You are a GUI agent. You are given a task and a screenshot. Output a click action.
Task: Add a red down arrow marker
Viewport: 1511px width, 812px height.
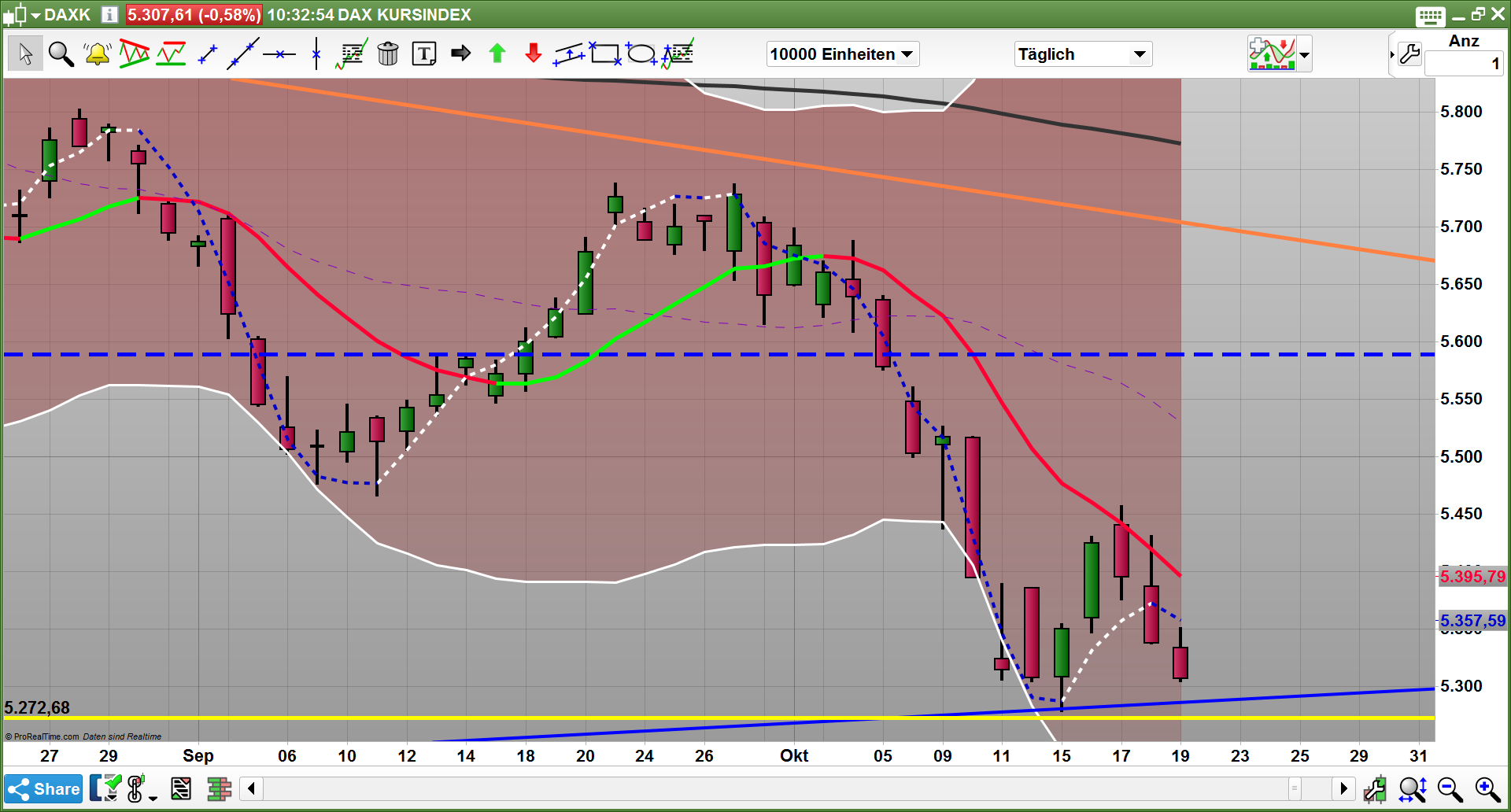pyautogui.click(x=534, y=53)
